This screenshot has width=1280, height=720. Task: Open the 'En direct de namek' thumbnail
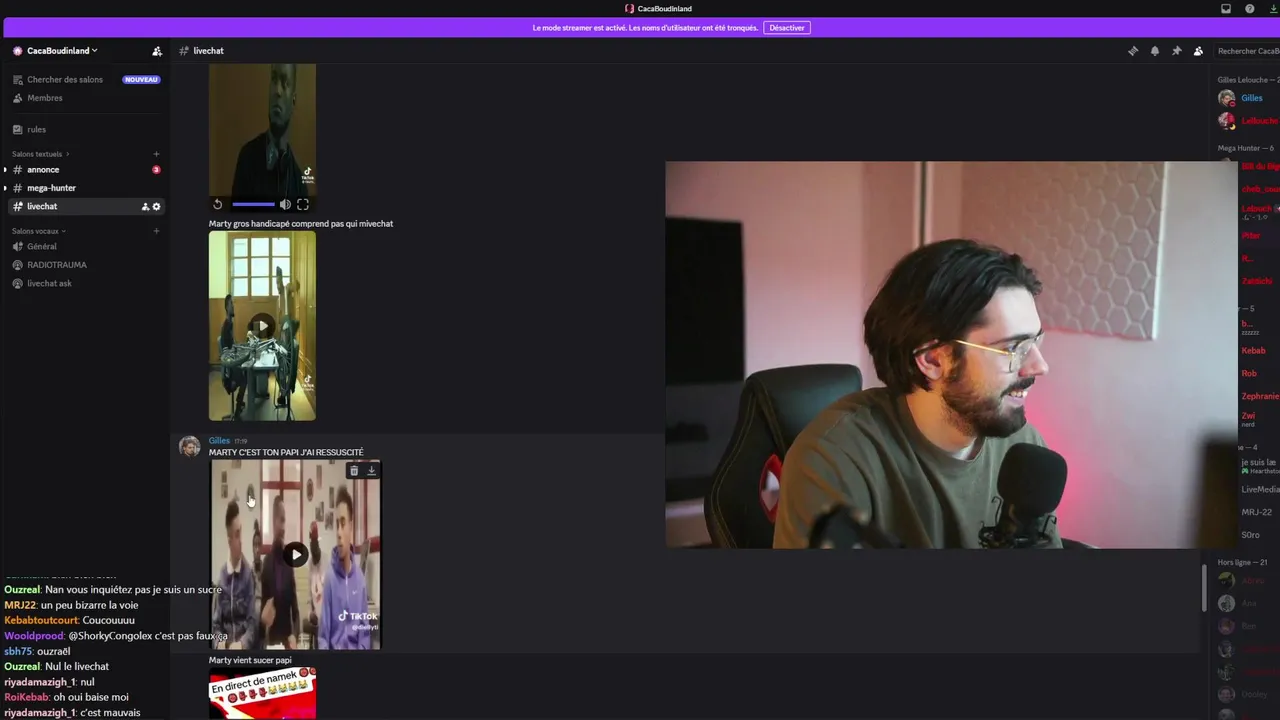(x=262, y=695)
